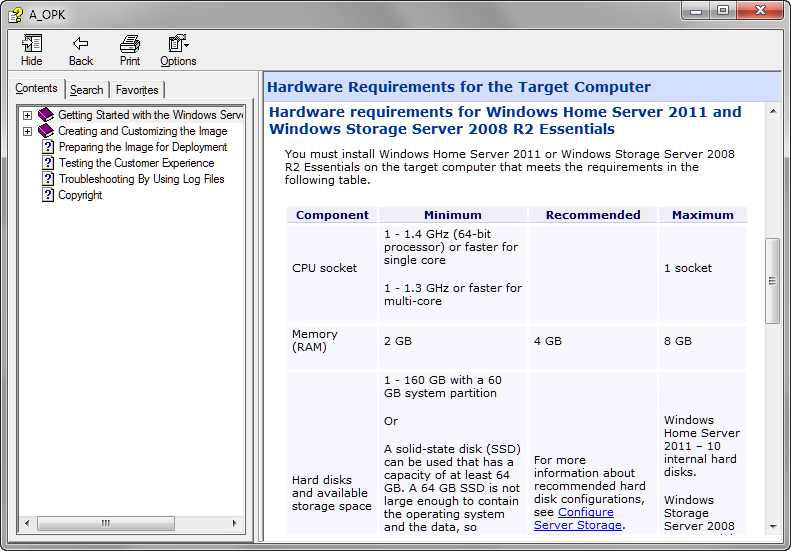Click the content pane vertical scrollbar thumb
The height and width of the screenshot is (551, 791).
click(773, 281)
